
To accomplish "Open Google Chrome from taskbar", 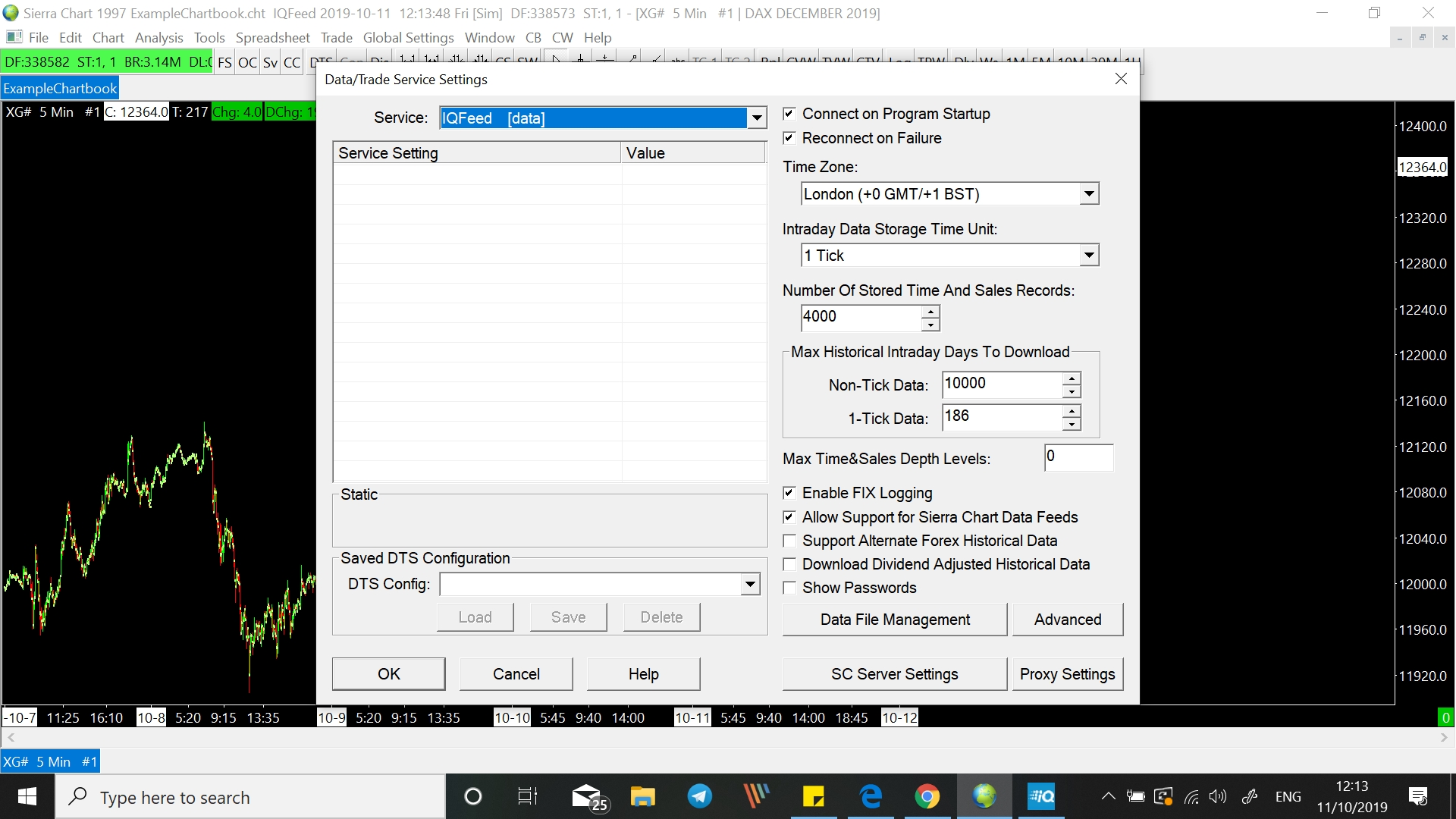I will pyautogui.click(x=927, y=797).
